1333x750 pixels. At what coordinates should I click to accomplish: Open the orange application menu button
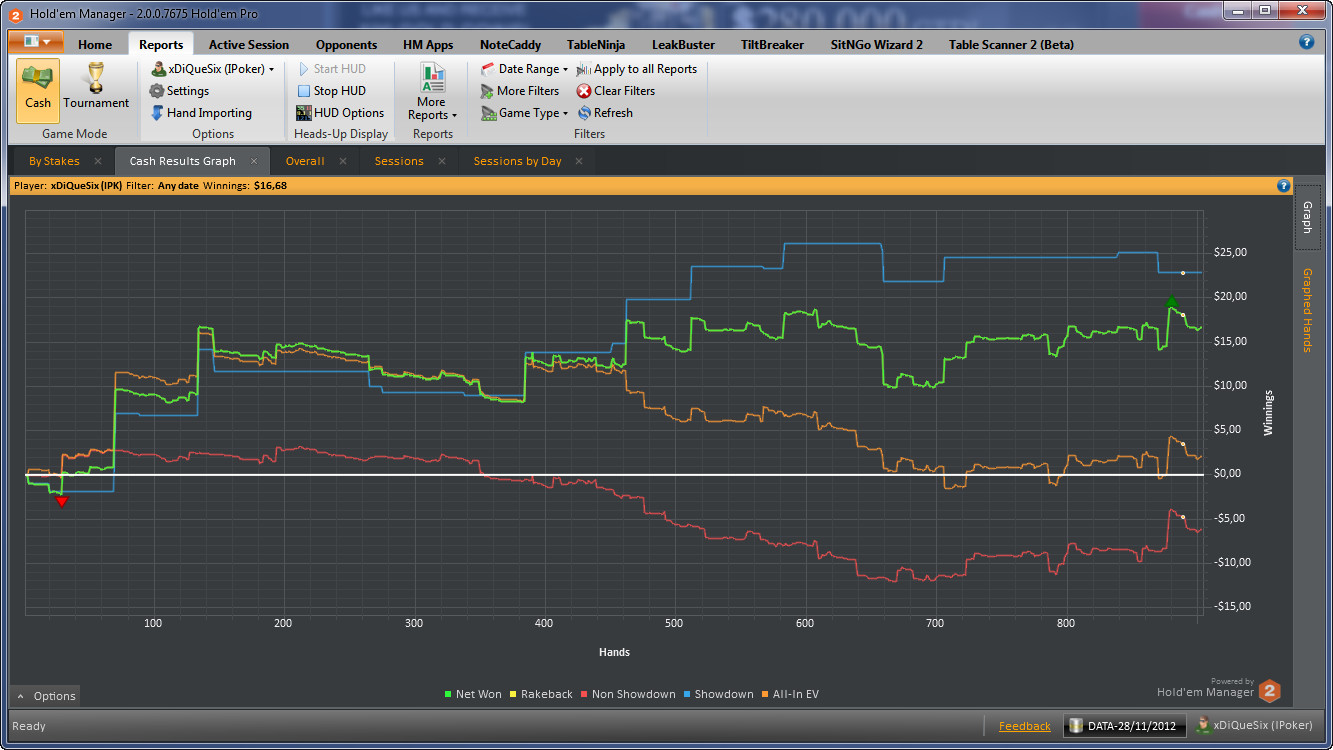click(x=36, y=42)
